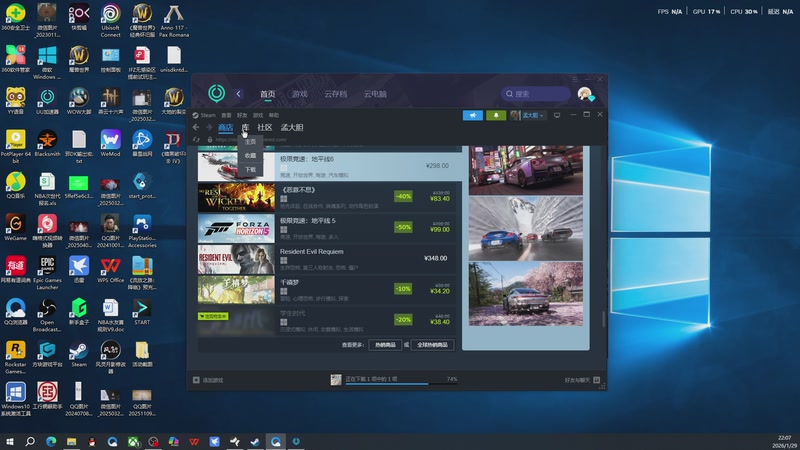Click the UU accelerator back chevron
This screenshot has width=800, height=450.
[x=238, y=94]
